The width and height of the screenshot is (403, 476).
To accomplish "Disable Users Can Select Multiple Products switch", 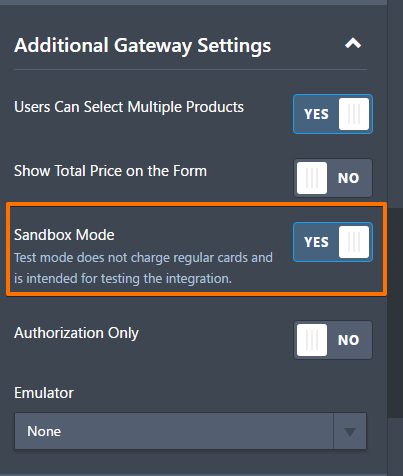I will [x=333, y=114].
